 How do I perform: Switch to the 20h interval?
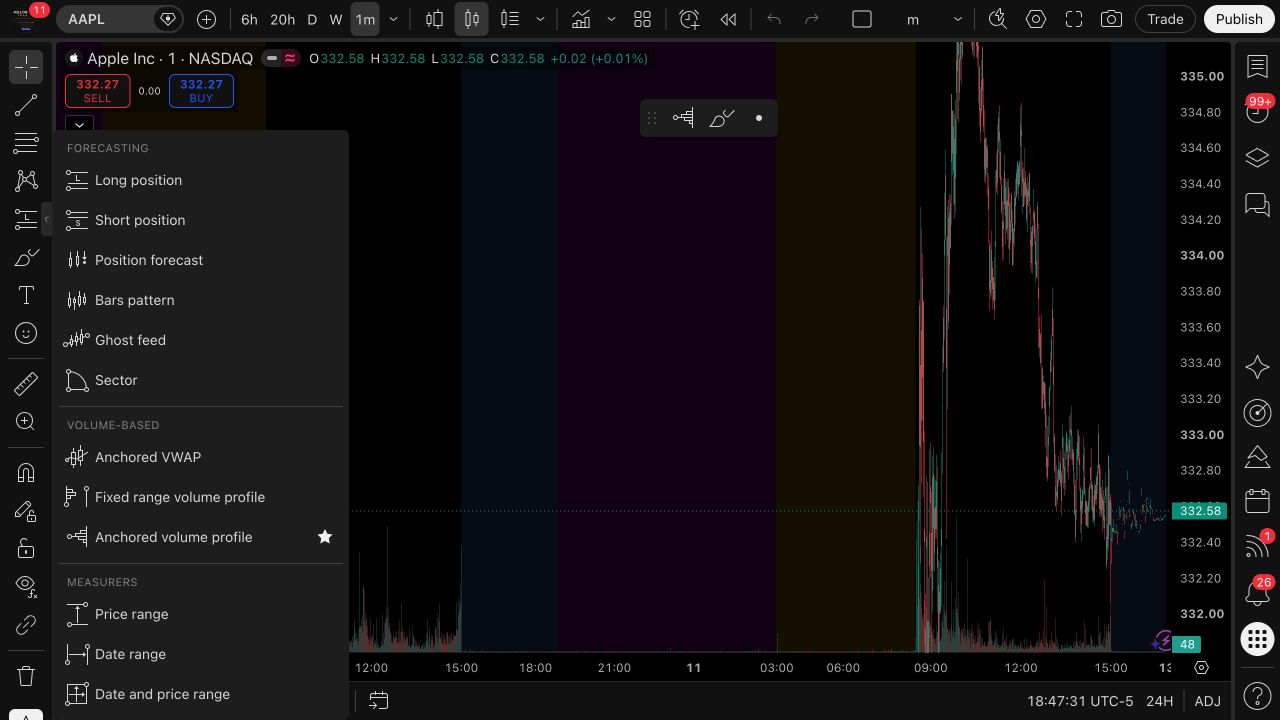click(x=283, y=19)
